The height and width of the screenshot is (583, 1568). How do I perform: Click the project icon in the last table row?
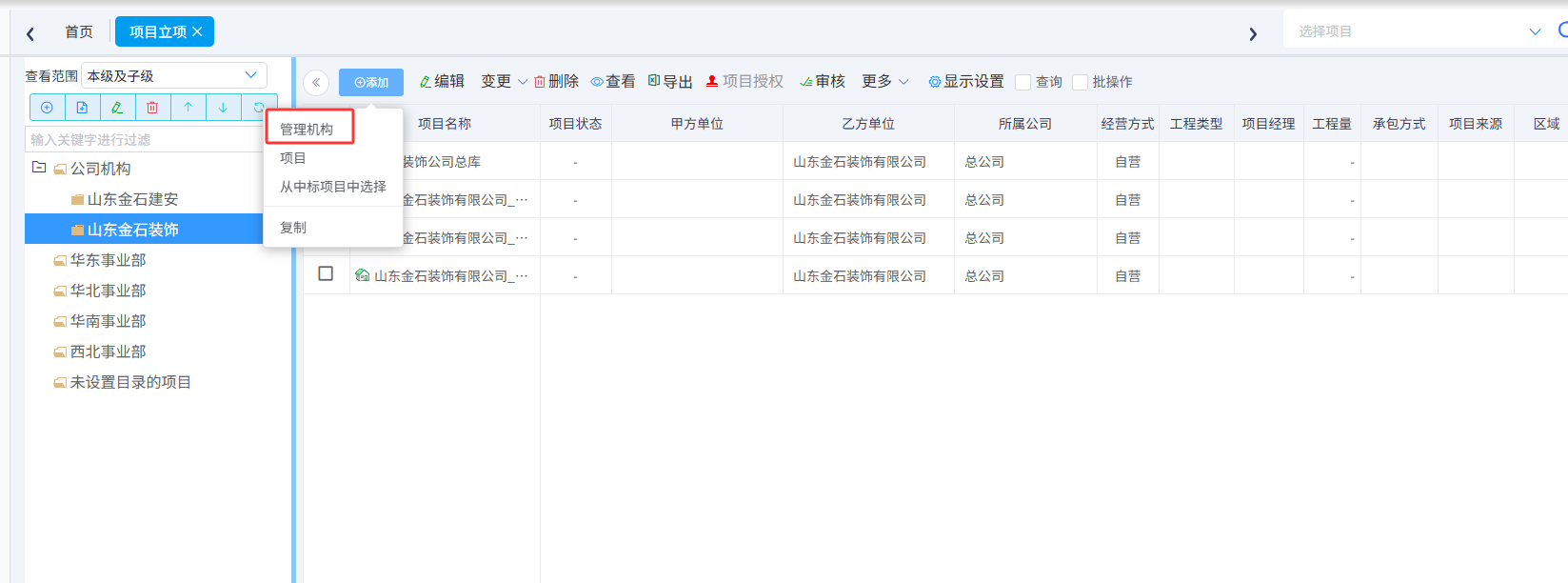(x=362, y=275)
